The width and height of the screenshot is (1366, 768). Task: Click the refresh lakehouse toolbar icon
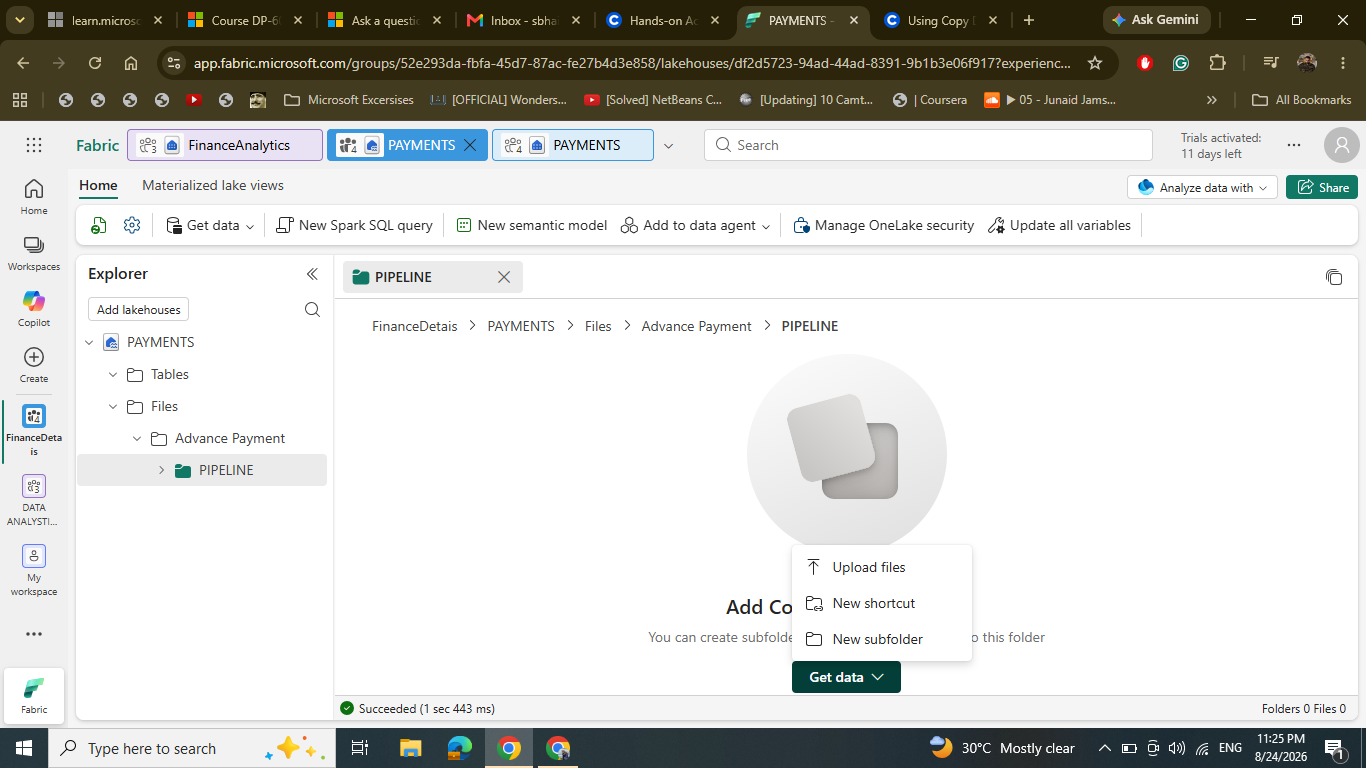[98, 225]
